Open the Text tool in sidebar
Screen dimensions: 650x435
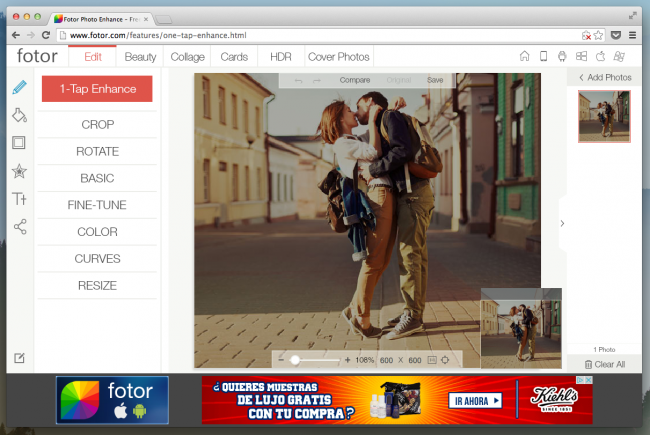[x=19, y=199]
